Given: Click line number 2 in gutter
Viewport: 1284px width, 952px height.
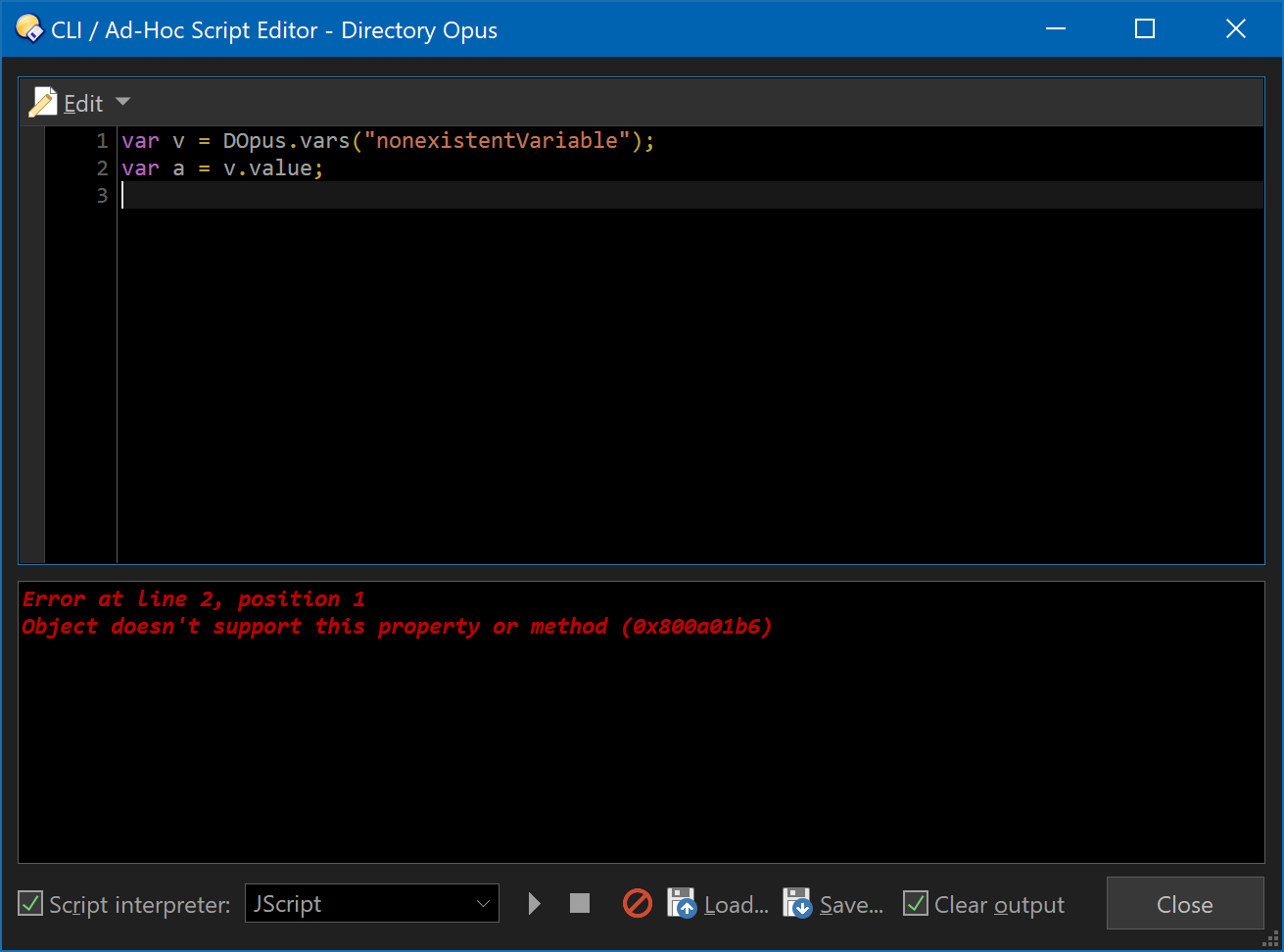Looking at the screenshot, I should coord(102,168).
